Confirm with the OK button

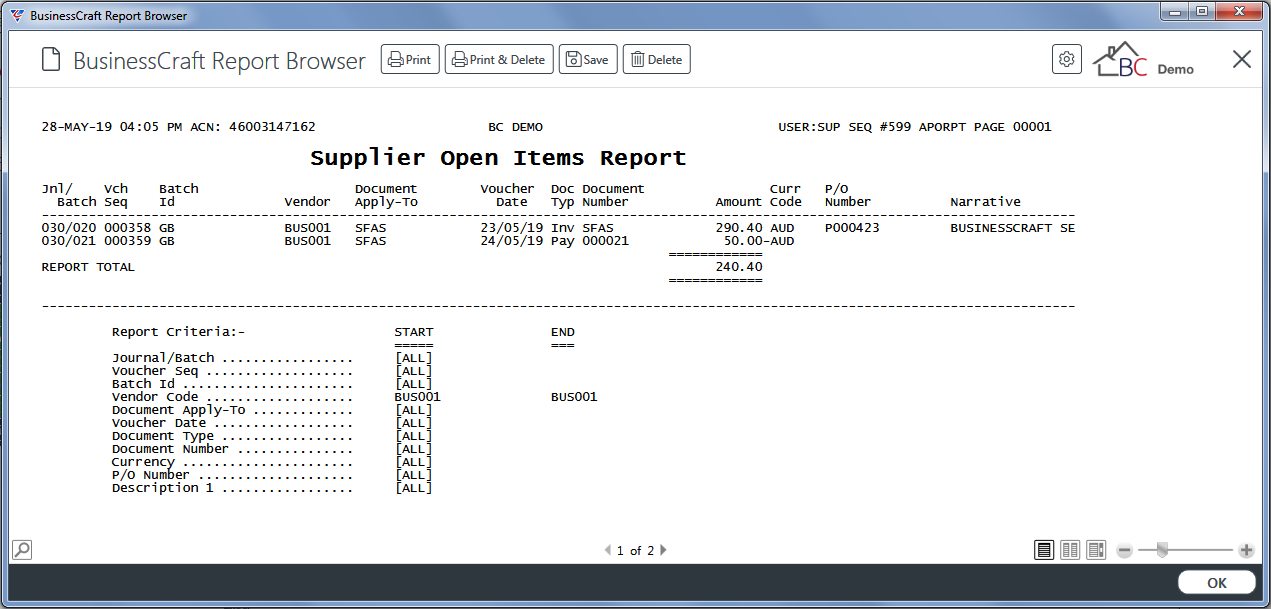(1216, 583)
